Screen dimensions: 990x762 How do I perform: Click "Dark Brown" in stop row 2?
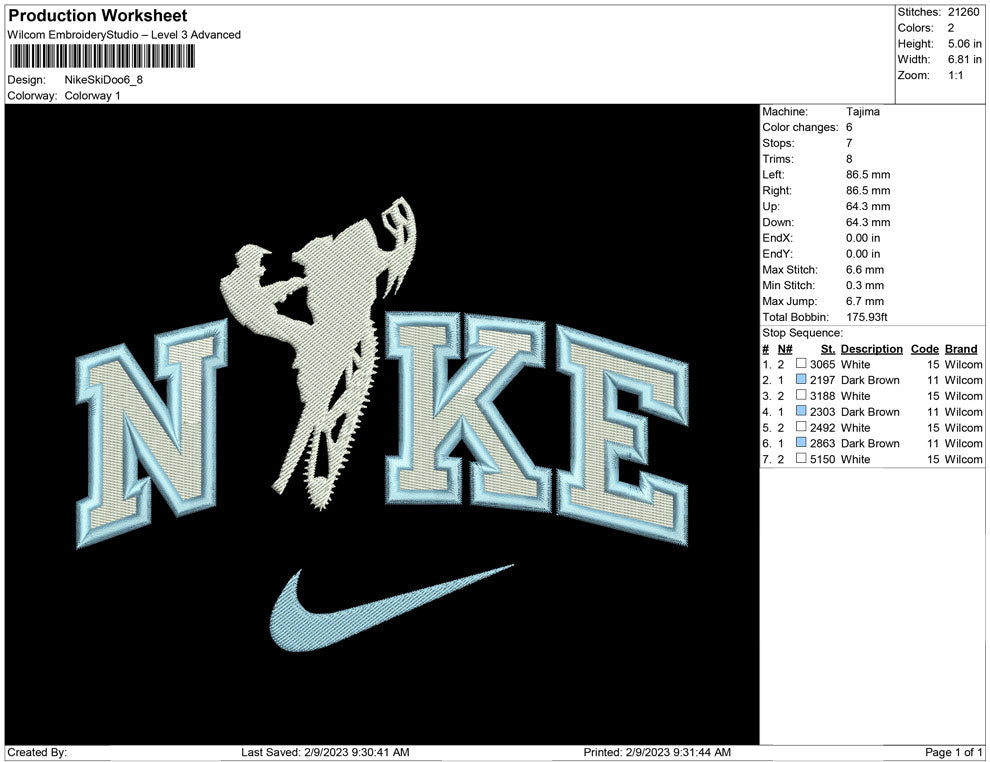[x=870, y=379]
